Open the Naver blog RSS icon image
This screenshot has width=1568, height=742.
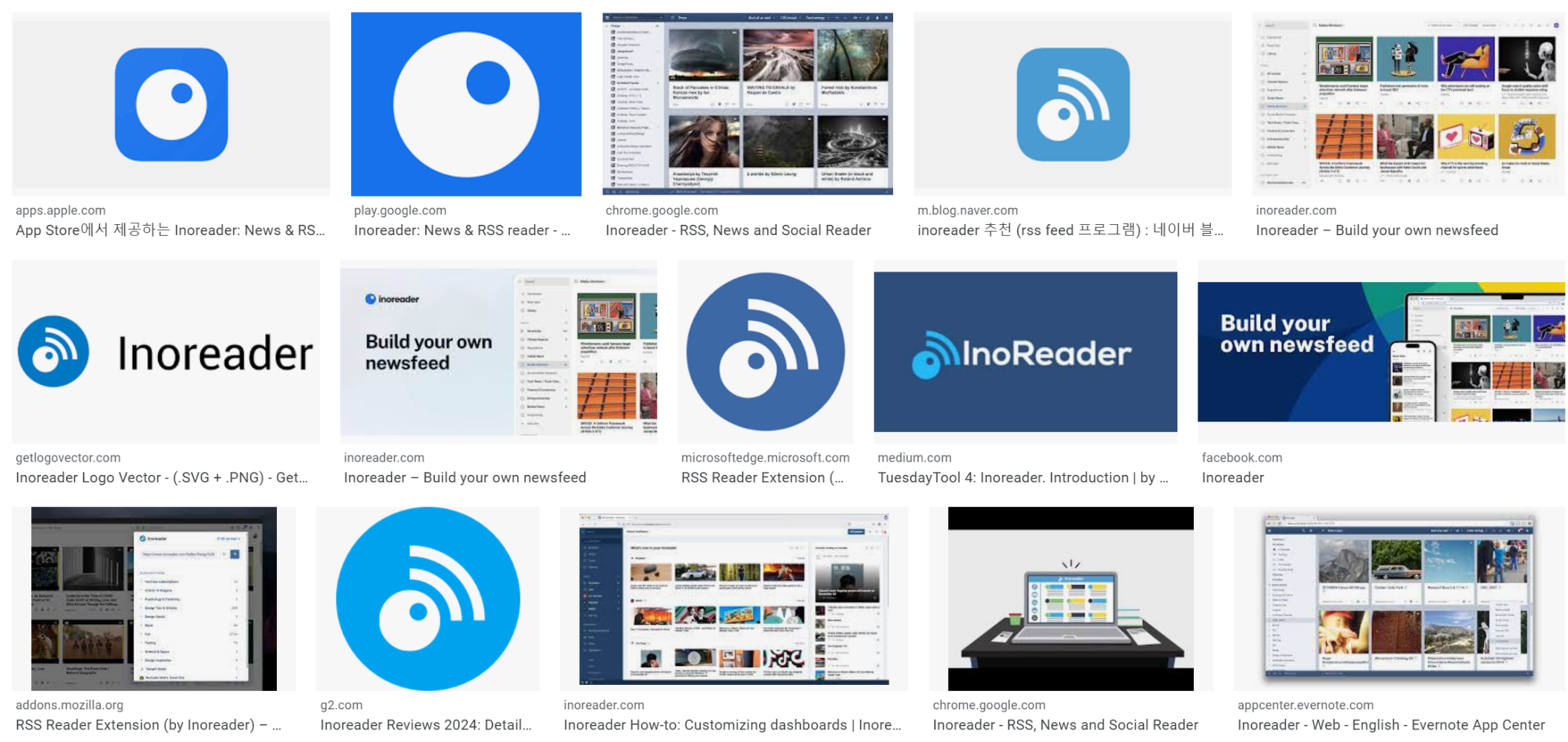[x=1073, y=104]
